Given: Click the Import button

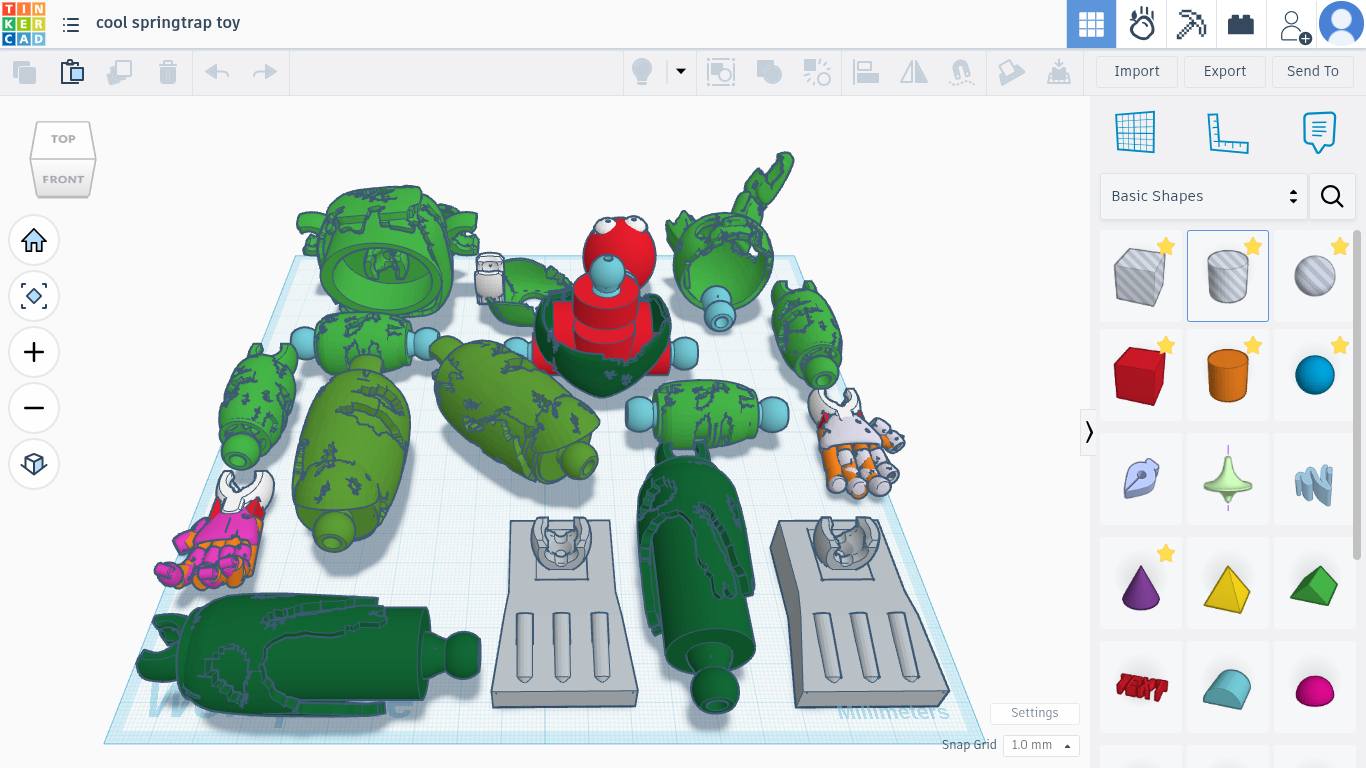Looking at the screenshot, I should pyautogui.click(x=1137, y=72).
